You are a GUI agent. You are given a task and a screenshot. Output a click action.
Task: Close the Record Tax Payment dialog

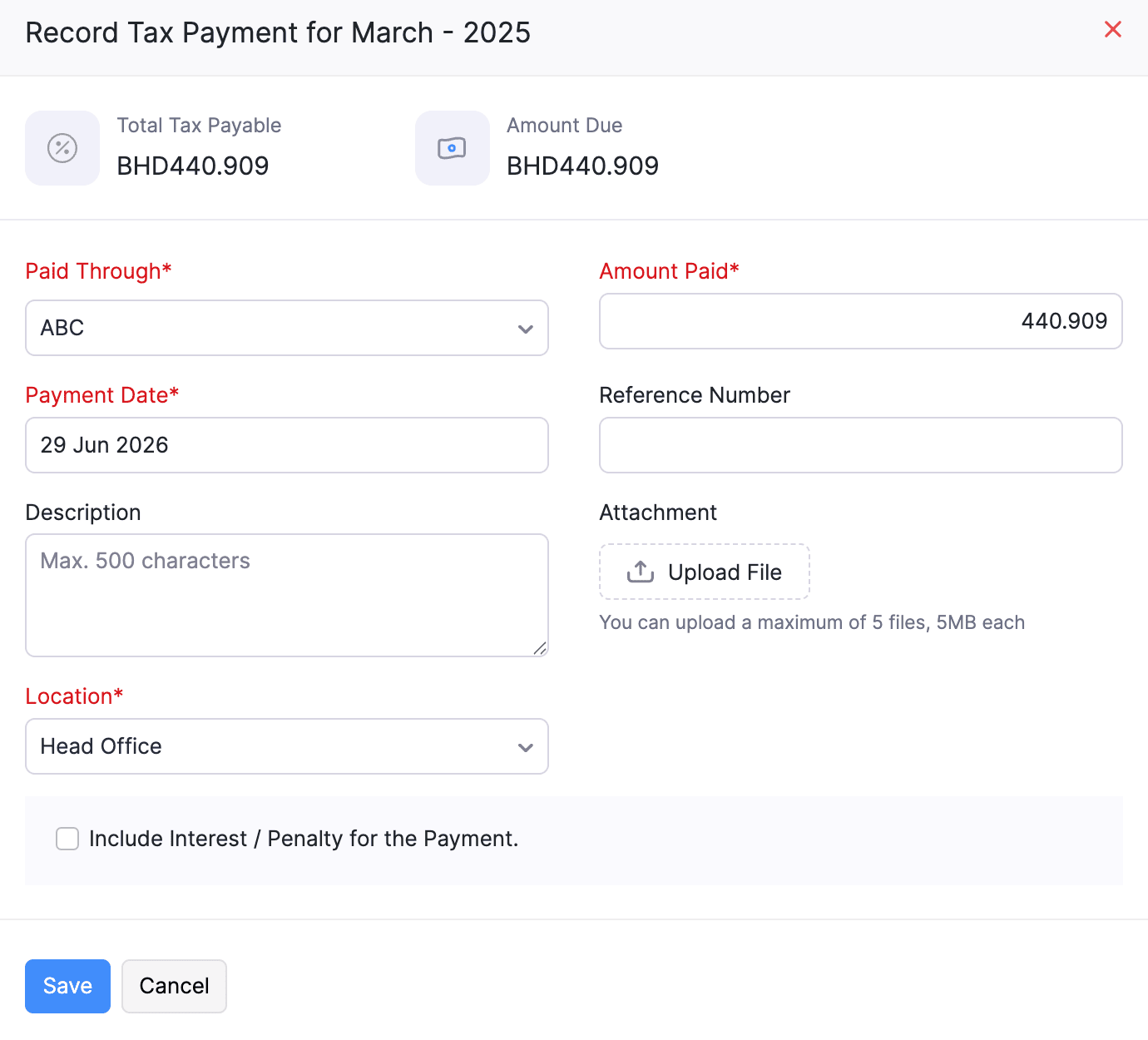pos(1112,30)
